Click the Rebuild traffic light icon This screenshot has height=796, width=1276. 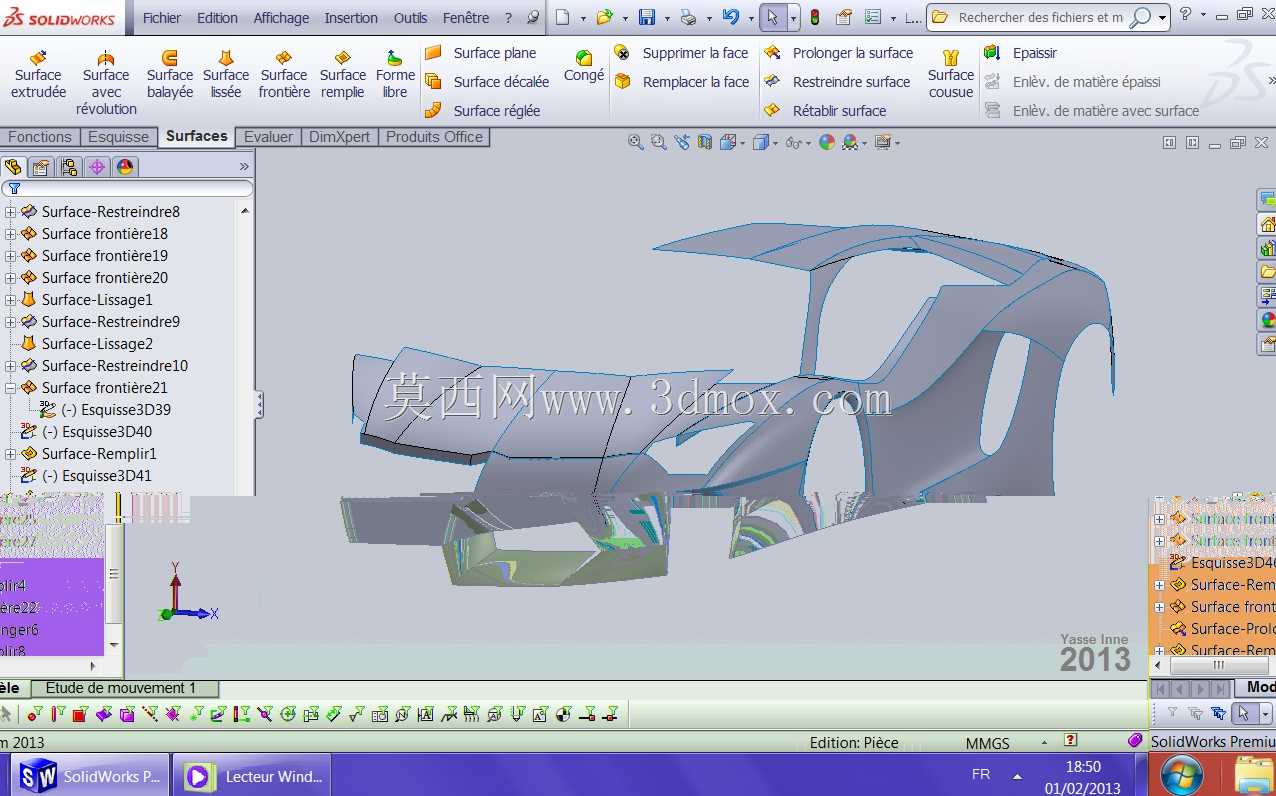[815, 17]
